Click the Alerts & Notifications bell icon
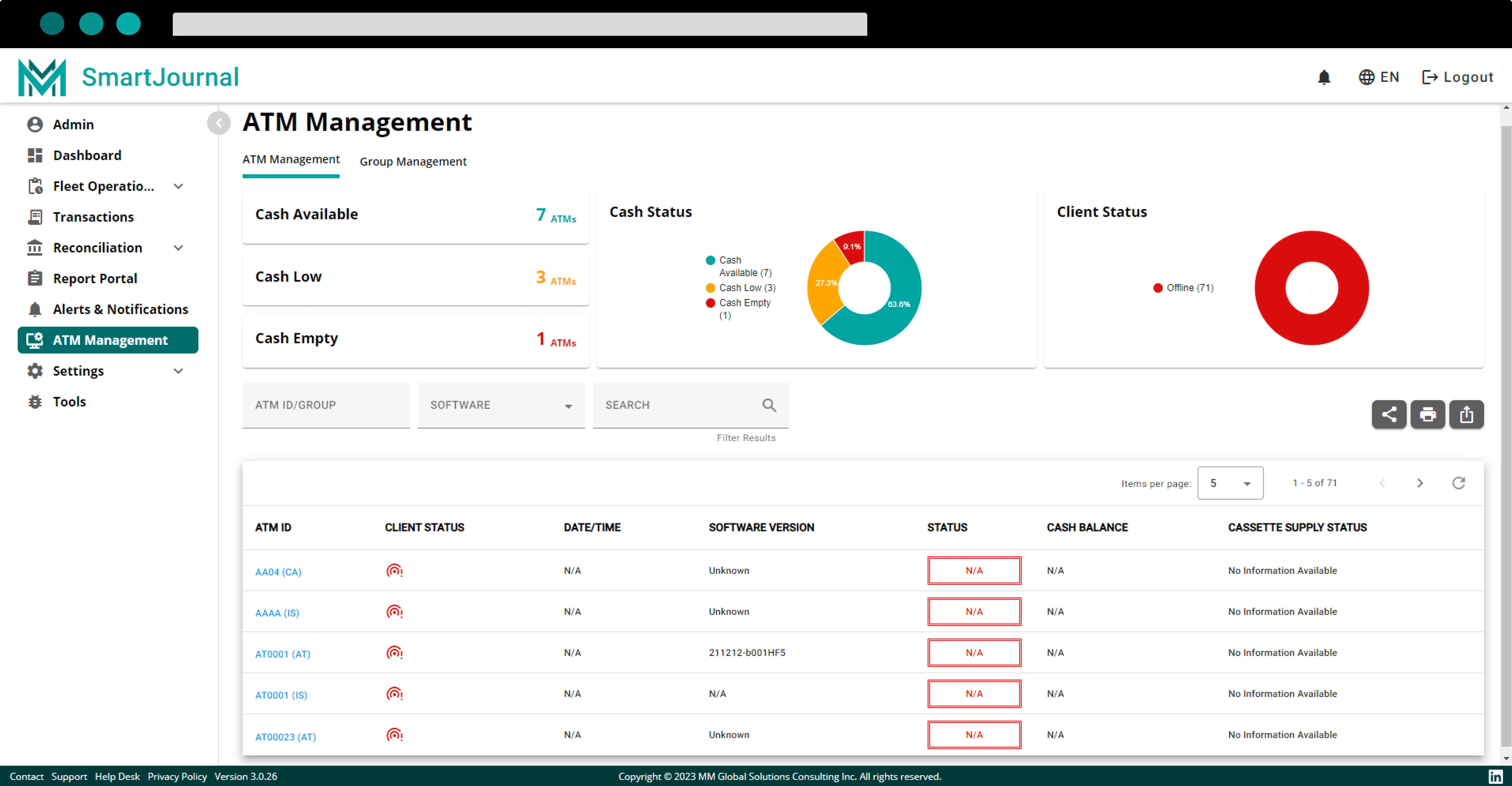The width and height of the screenshot is (1512, 786). [35, 309]
